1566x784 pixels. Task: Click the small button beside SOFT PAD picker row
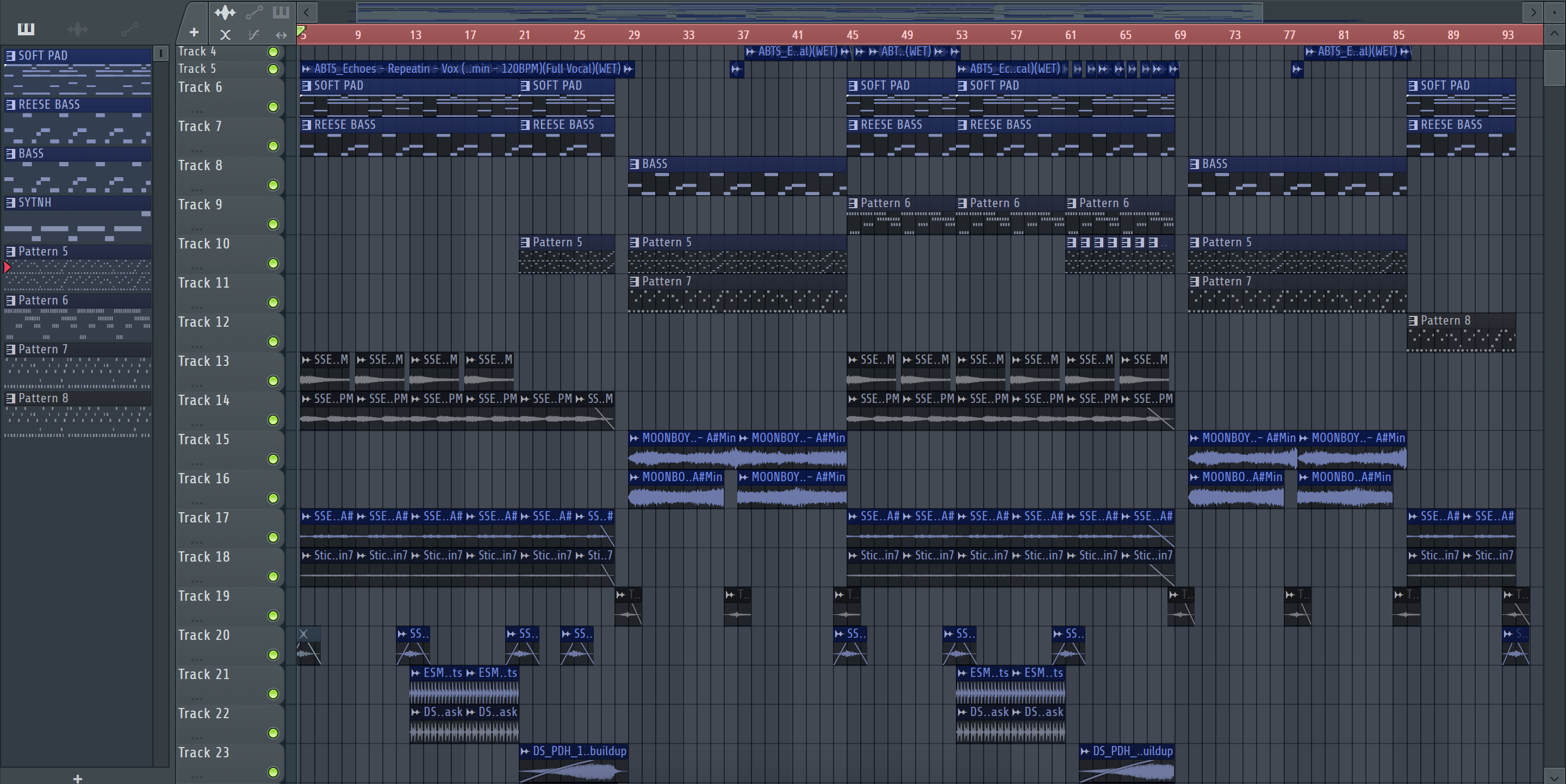(161, 53)
